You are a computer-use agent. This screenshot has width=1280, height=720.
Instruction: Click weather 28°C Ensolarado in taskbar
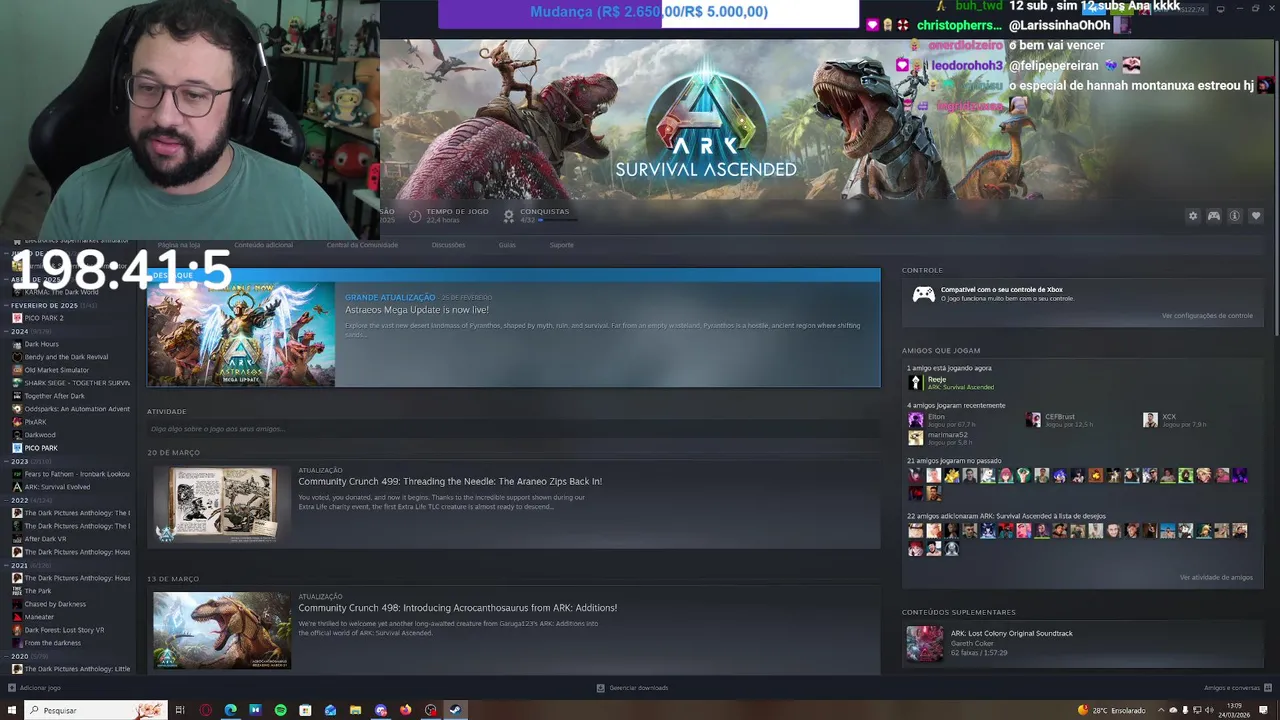tap(1111, 710)
